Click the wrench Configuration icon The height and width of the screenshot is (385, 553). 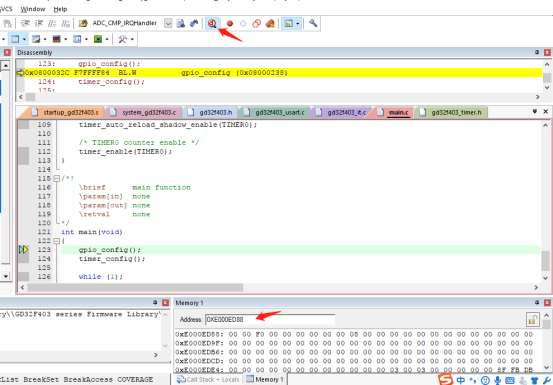coord(313,23)
